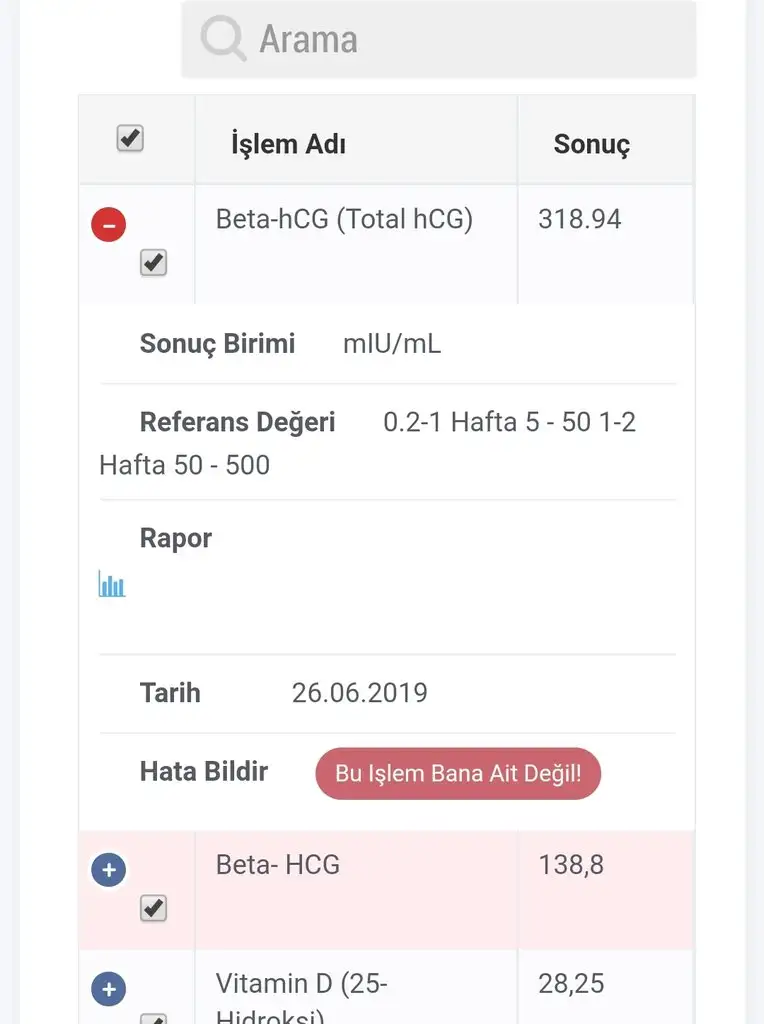Uncheck the Beta- HCG row checkbox
Image resolution: width=764 pixels, height=1024 pixels.
coord(153,909)
